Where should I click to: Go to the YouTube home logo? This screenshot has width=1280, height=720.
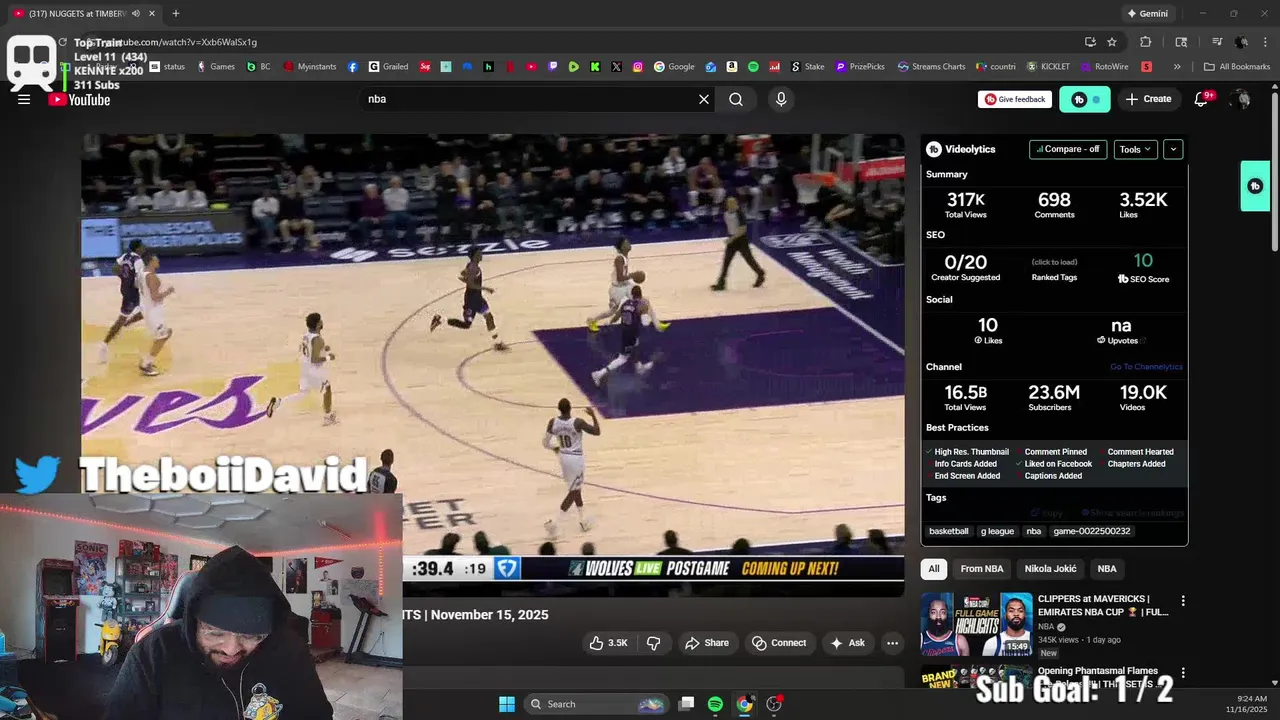(79, 99)
